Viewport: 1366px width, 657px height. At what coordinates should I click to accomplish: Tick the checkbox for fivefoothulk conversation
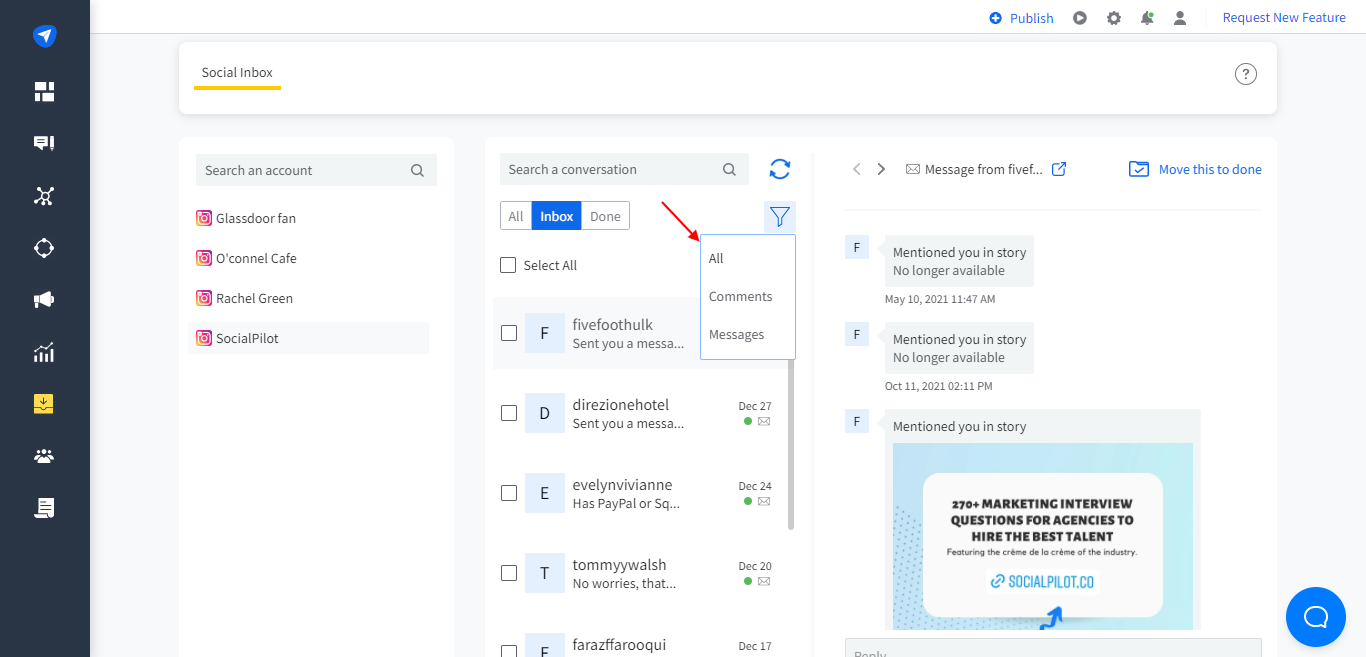pyautogui.click(x=509, y=333)
